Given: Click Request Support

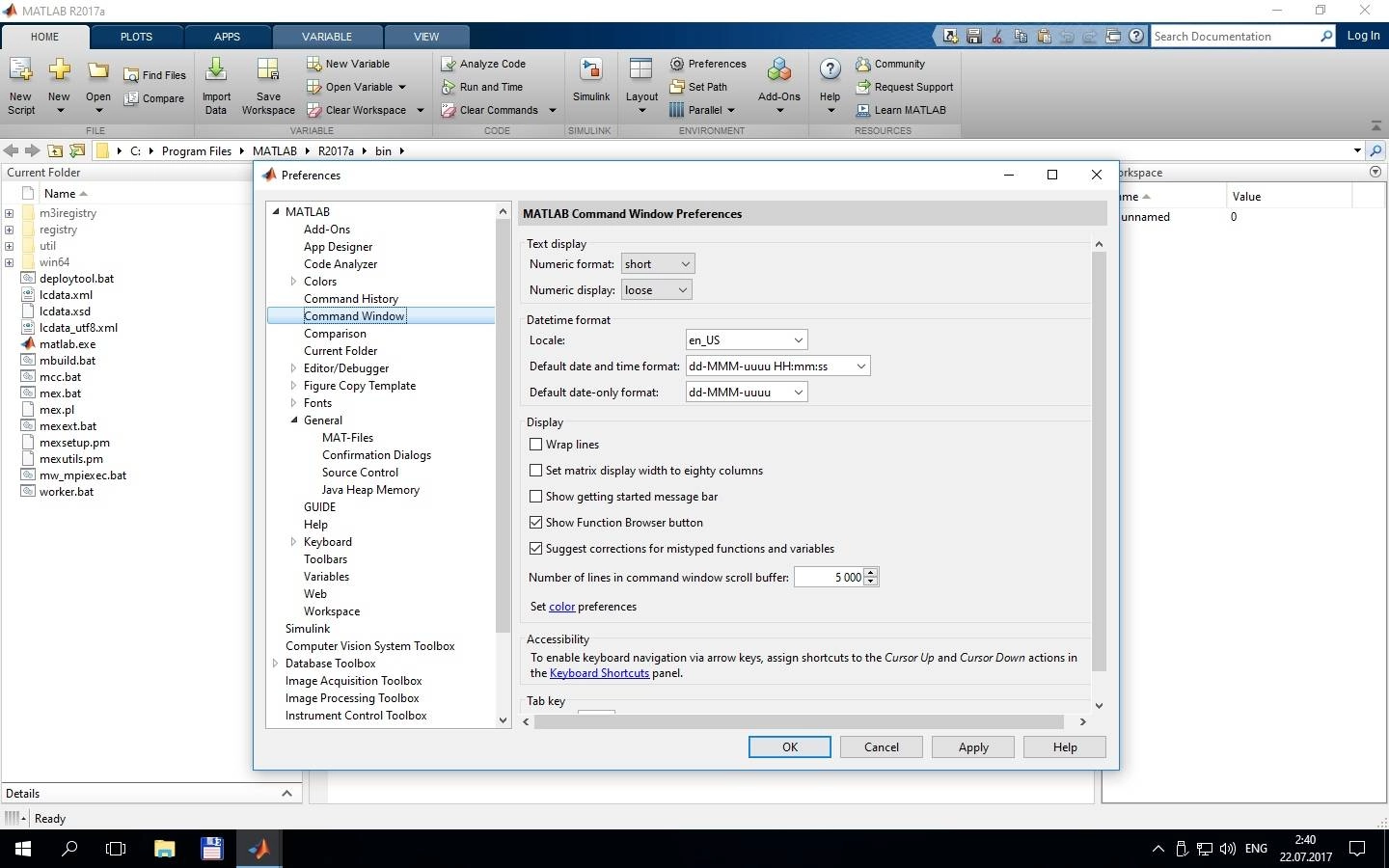Looking at the screenshot, I should coord(904,87).
